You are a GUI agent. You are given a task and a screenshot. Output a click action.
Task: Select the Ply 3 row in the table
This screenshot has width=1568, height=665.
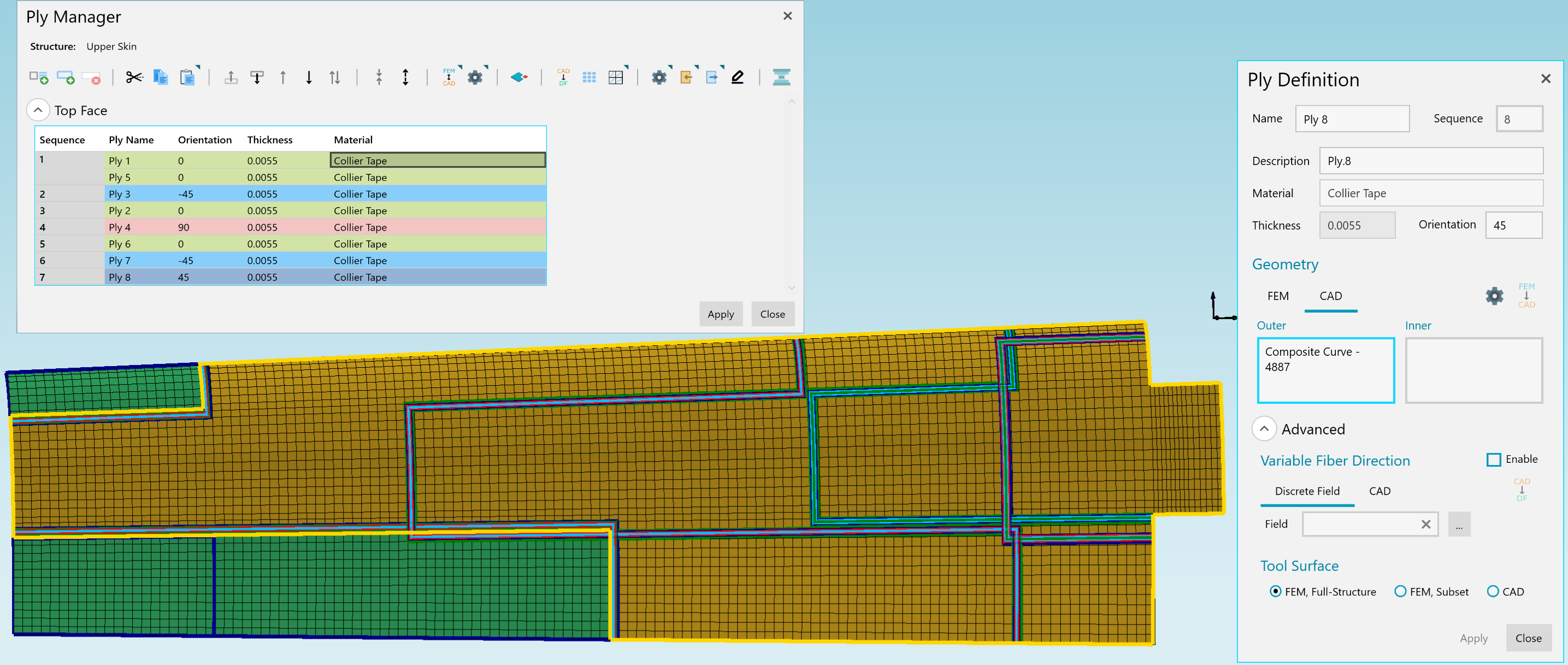(290, 193)
